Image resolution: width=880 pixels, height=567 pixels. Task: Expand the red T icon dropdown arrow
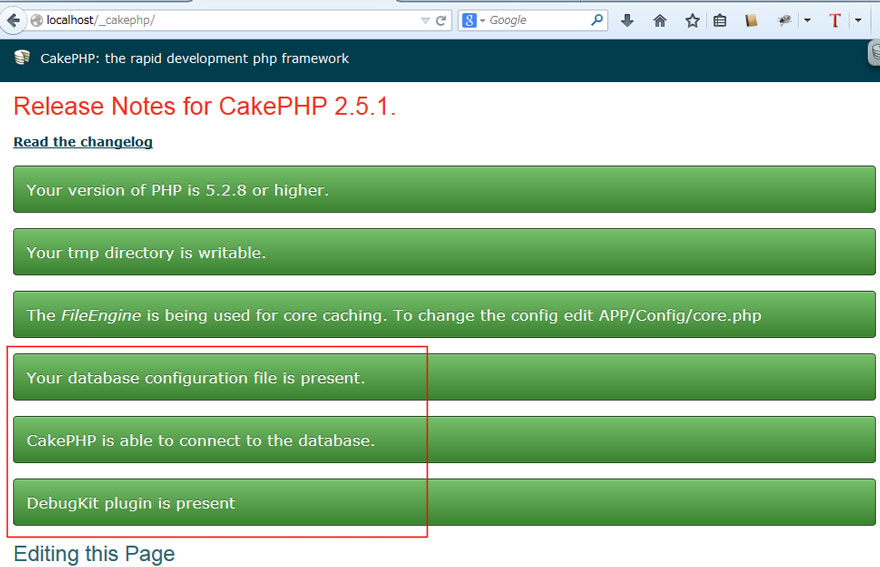[x=858, y=20]
